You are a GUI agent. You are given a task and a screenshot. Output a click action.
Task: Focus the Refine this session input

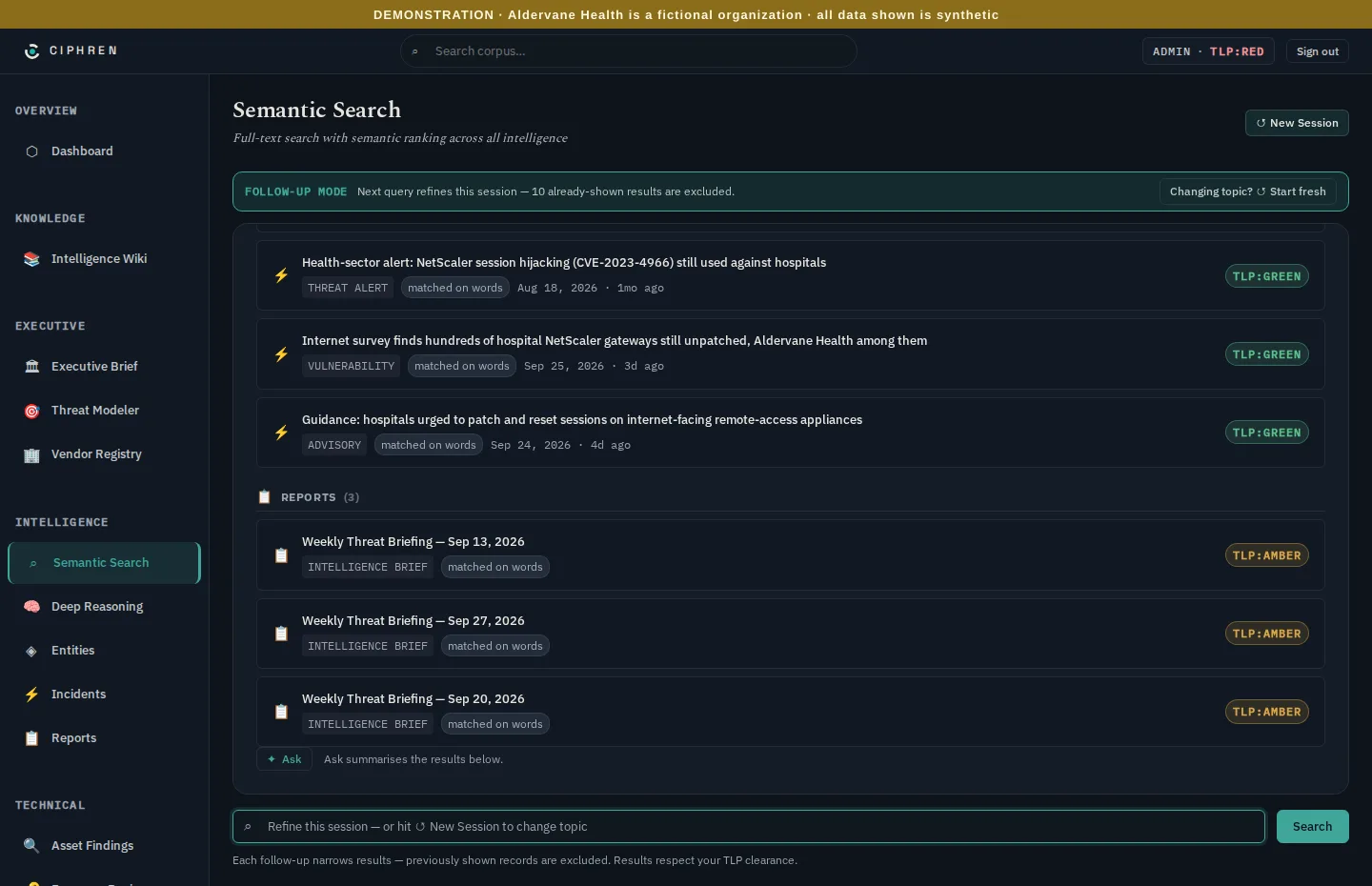click(749, 827)
